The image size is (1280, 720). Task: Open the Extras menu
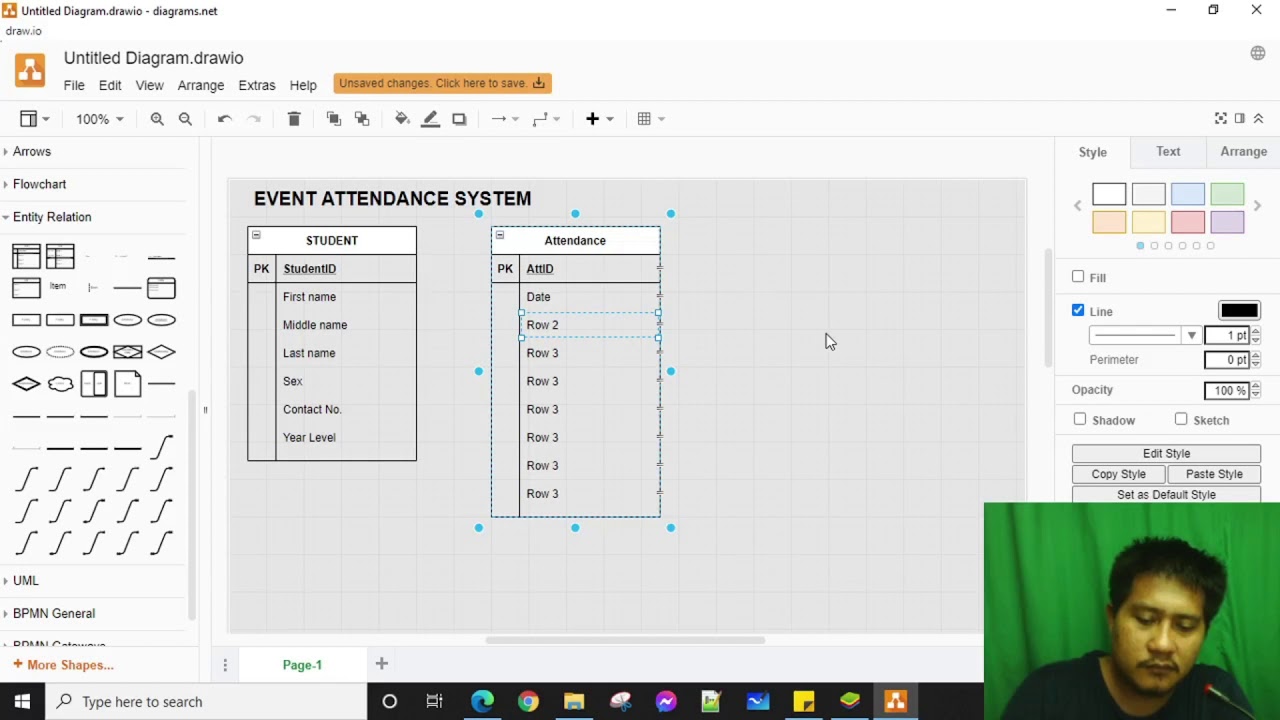coord(257,85)
